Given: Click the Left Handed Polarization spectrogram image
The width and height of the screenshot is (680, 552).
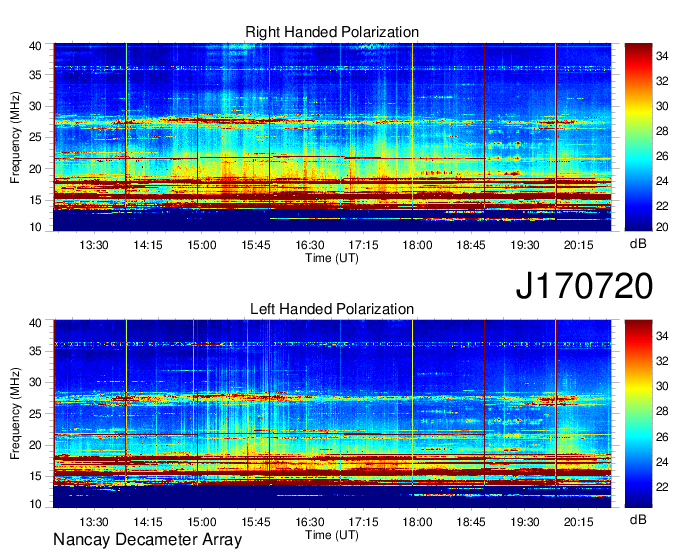Looking at the screenshot, I should (x=332, y=414).
